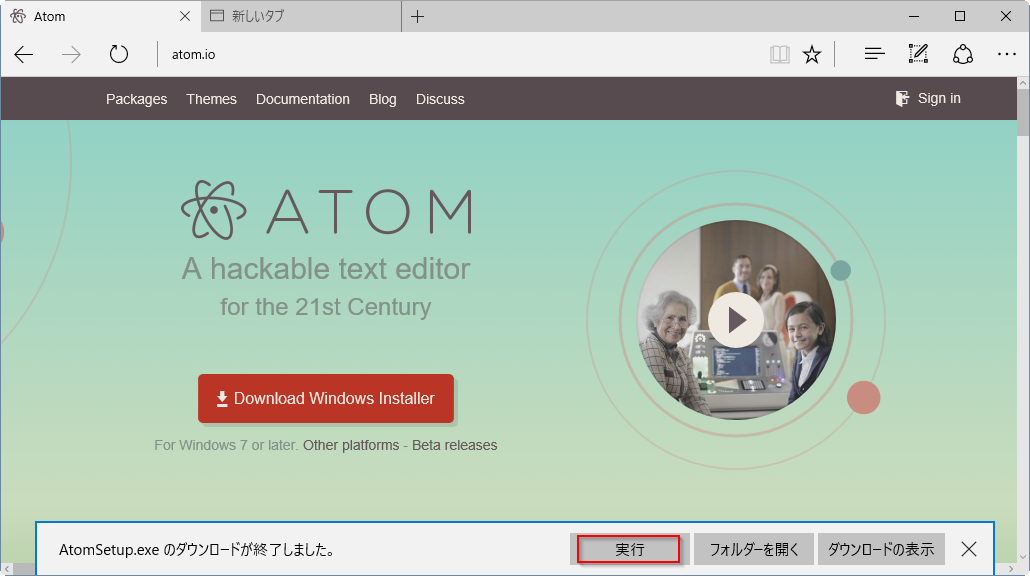The width and height of the screenshot is (1030, 576).
Task: Click Download Windows Installer button
Action: click(x=326, y=399)
